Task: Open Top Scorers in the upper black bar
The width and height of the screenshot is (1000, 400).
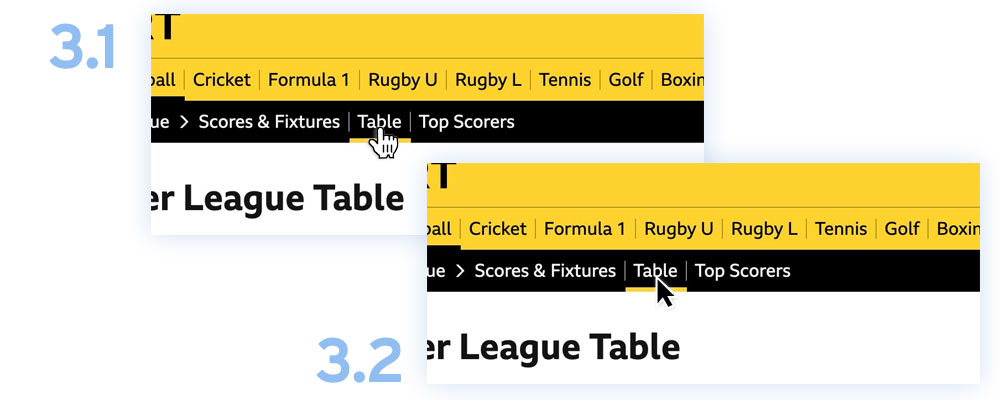Action: click(x=466, y=122)
